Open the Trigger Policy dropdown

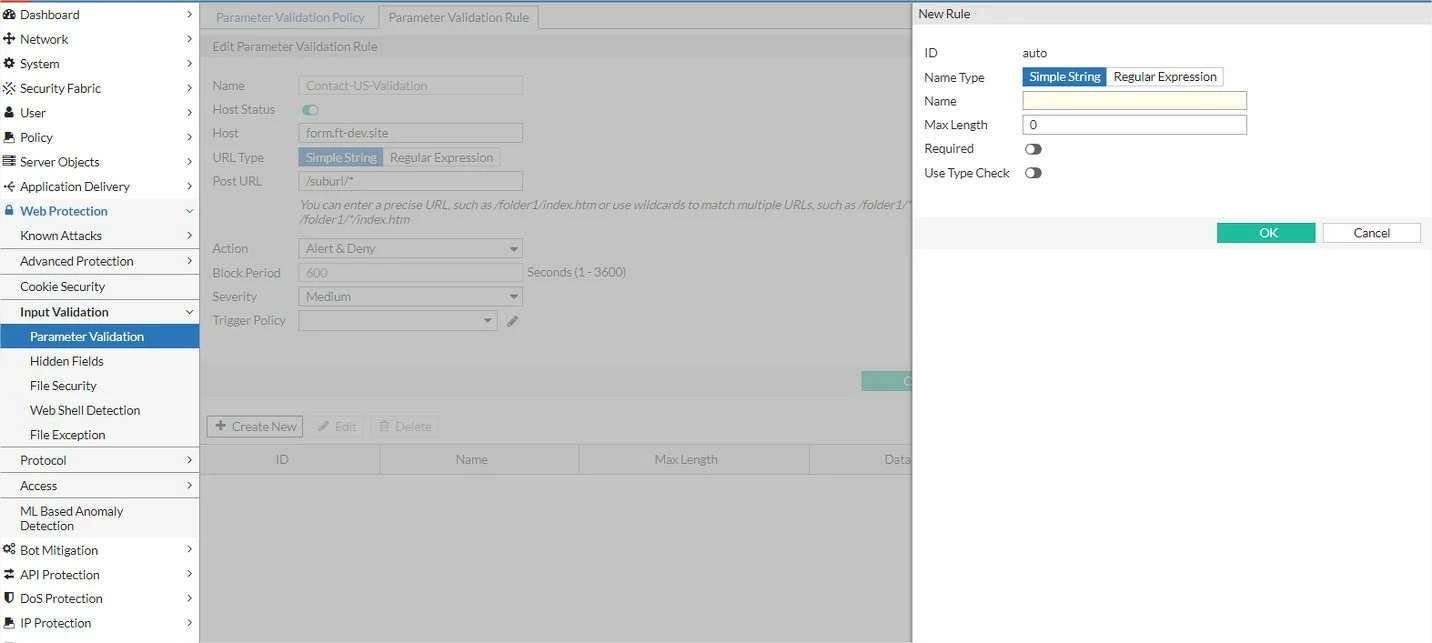397,320
